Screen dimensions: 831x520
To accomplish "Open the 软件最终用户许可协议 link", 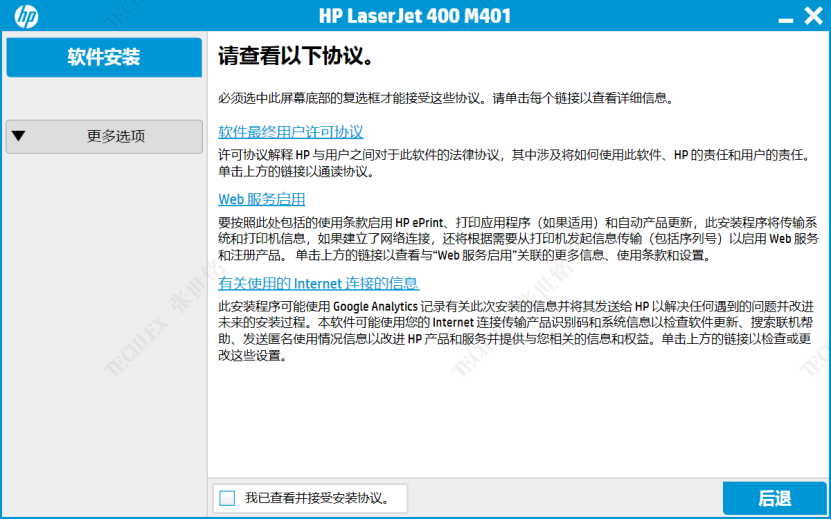I will pos(290,132).
